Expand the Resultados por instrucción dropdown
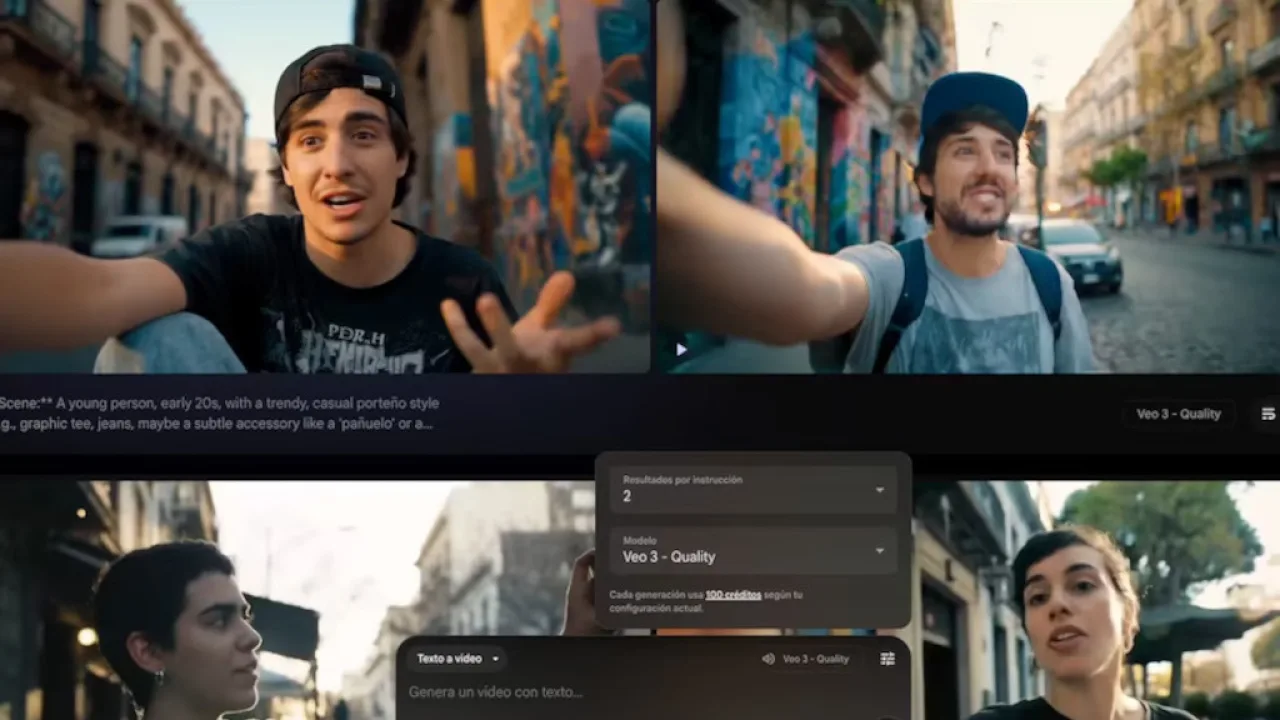 (754, 488)
